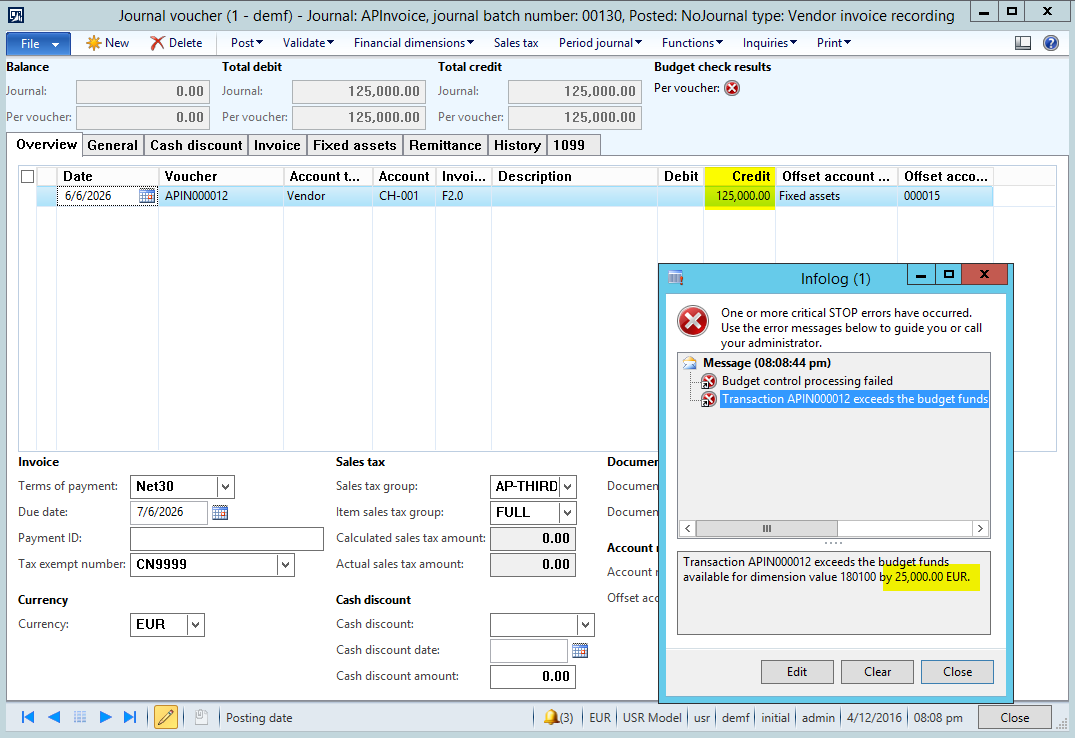Image resolution: width=1075 pixels, height=738 pixels.
Task: Open the Currency dropdown list
Action: (x=196, y=625)
